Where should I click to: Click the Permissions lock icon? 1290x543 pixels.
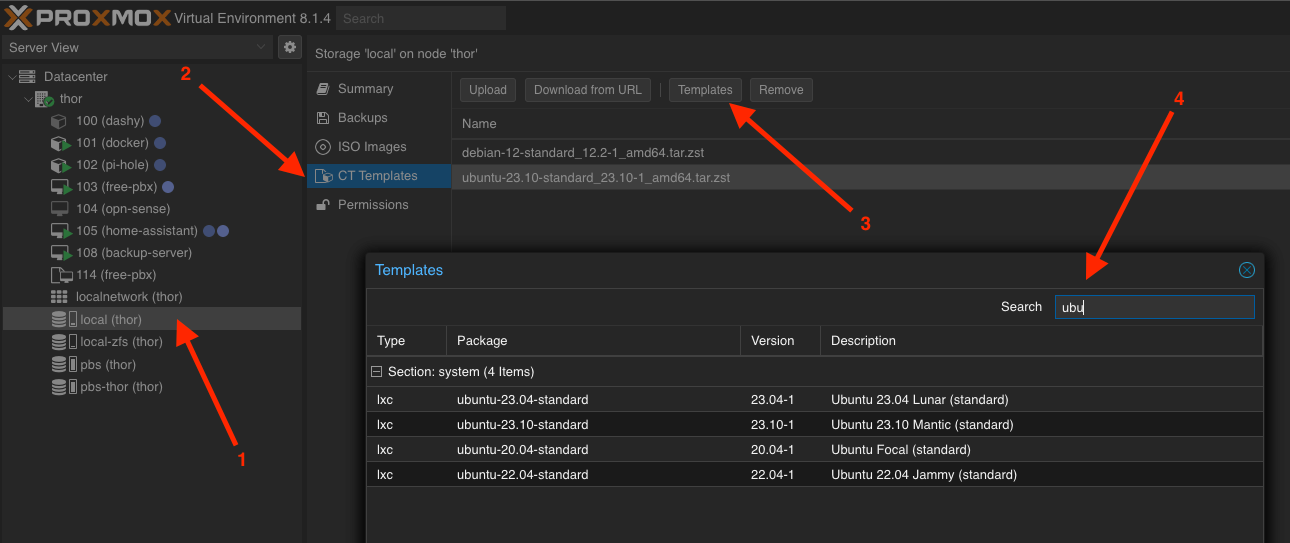coord(323,205)
